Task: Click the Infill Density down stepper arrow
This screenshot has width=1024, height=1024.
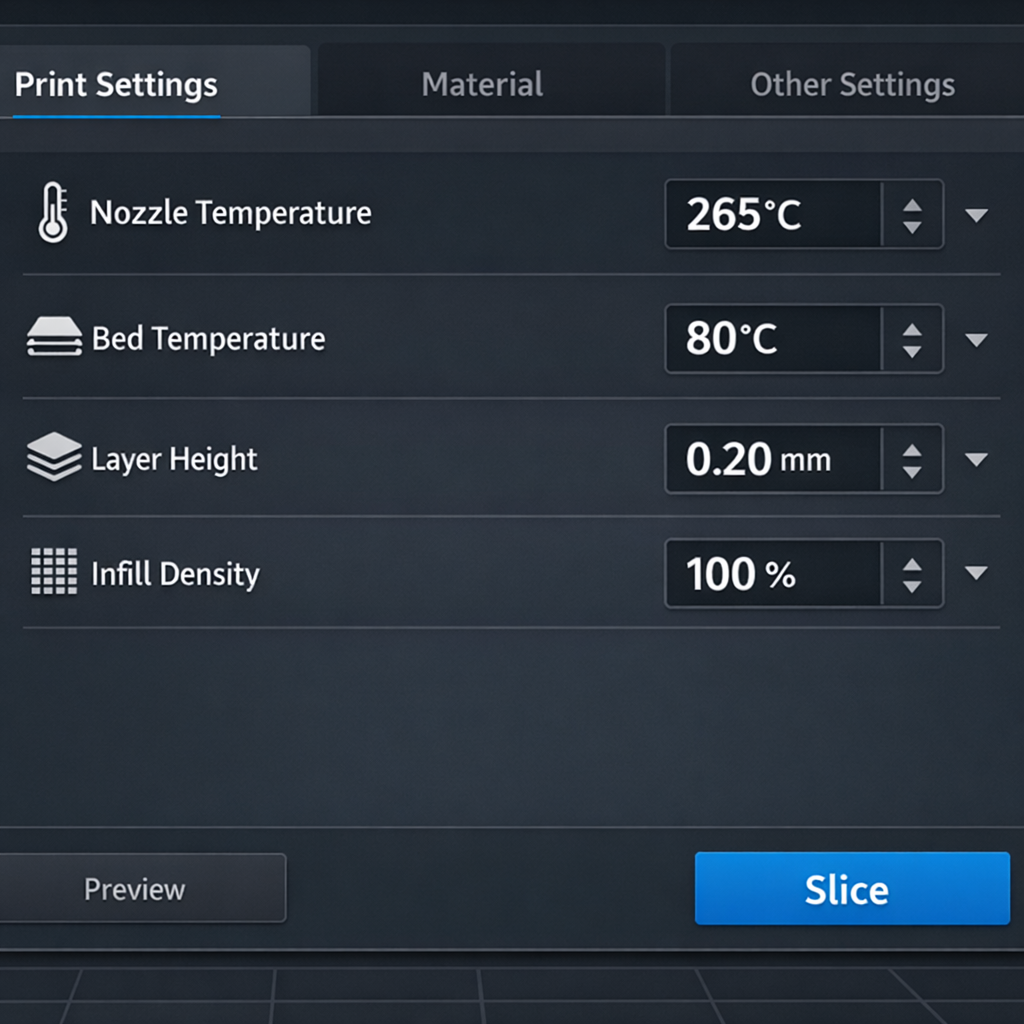Action: [x=912, y=585]
